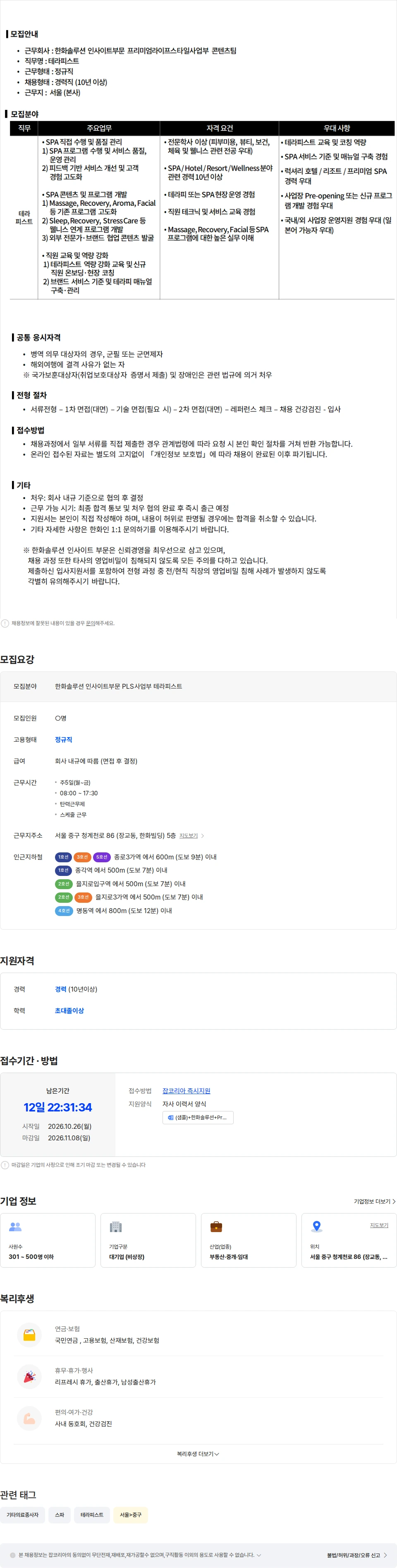397x1568 pixels.
Task: Click the 마감일 2026.11.08(일) date
Action: tap(69, 1137)
